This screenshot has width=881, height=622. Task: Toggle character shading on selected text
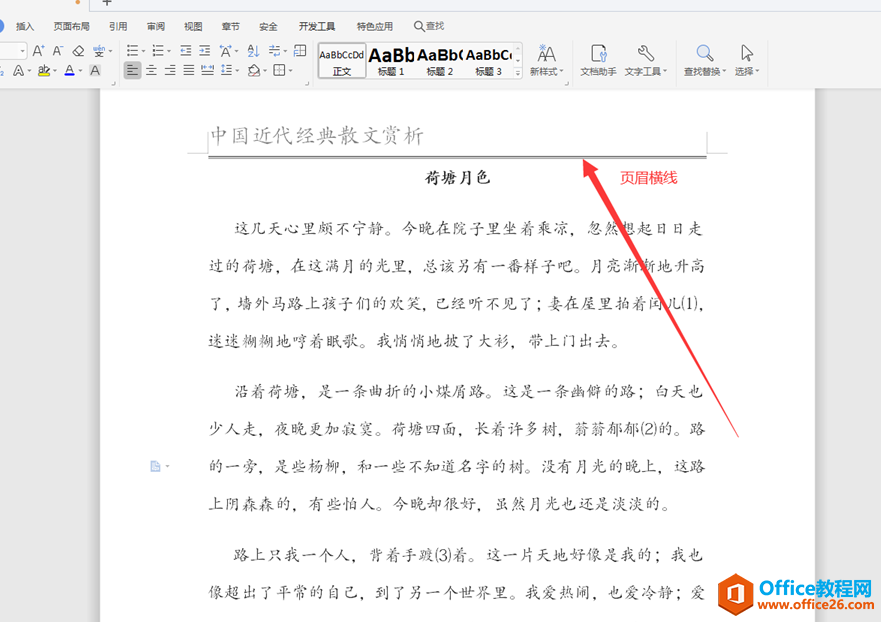click(x=95, y=70)
